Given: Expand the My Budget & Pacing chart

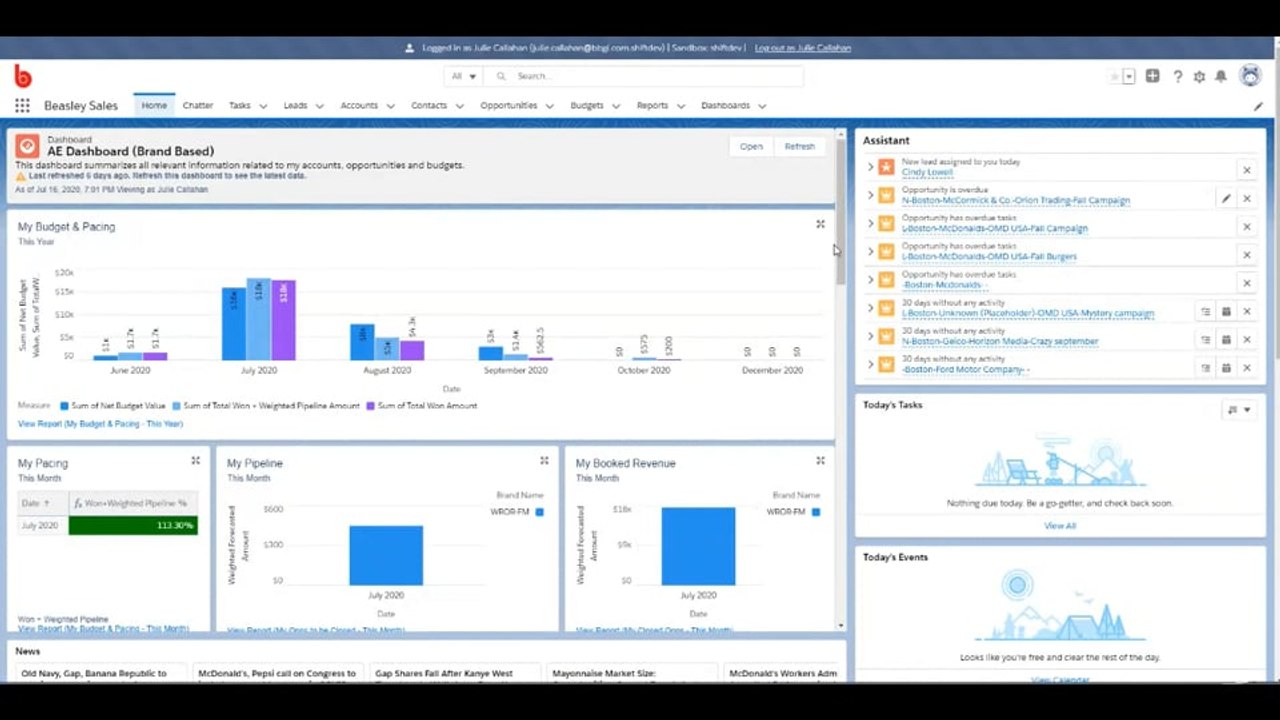Looking at the screenshot, I should (820, 225).
